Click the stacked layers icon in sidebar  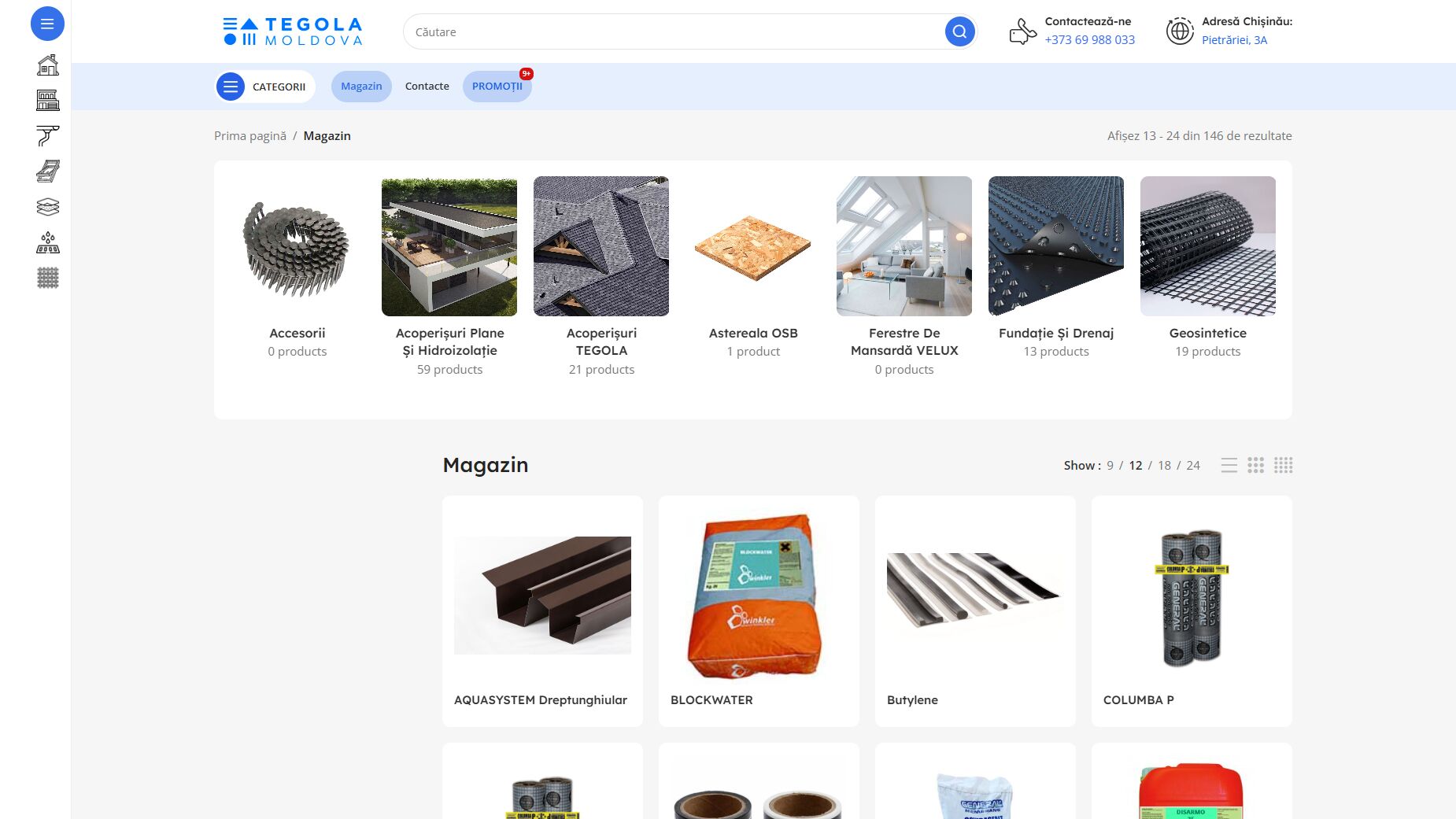(48, 206)
